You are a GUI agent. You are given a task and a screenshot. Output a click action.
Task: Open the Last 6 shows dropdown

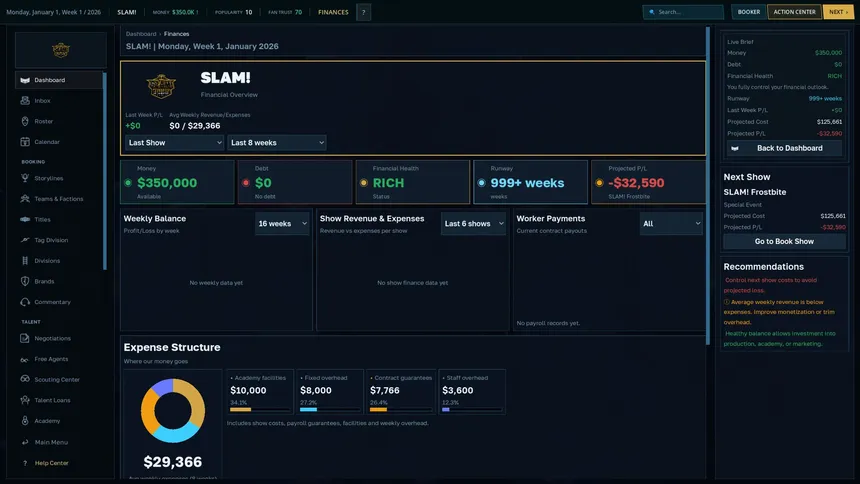click(x=473, y=224)
